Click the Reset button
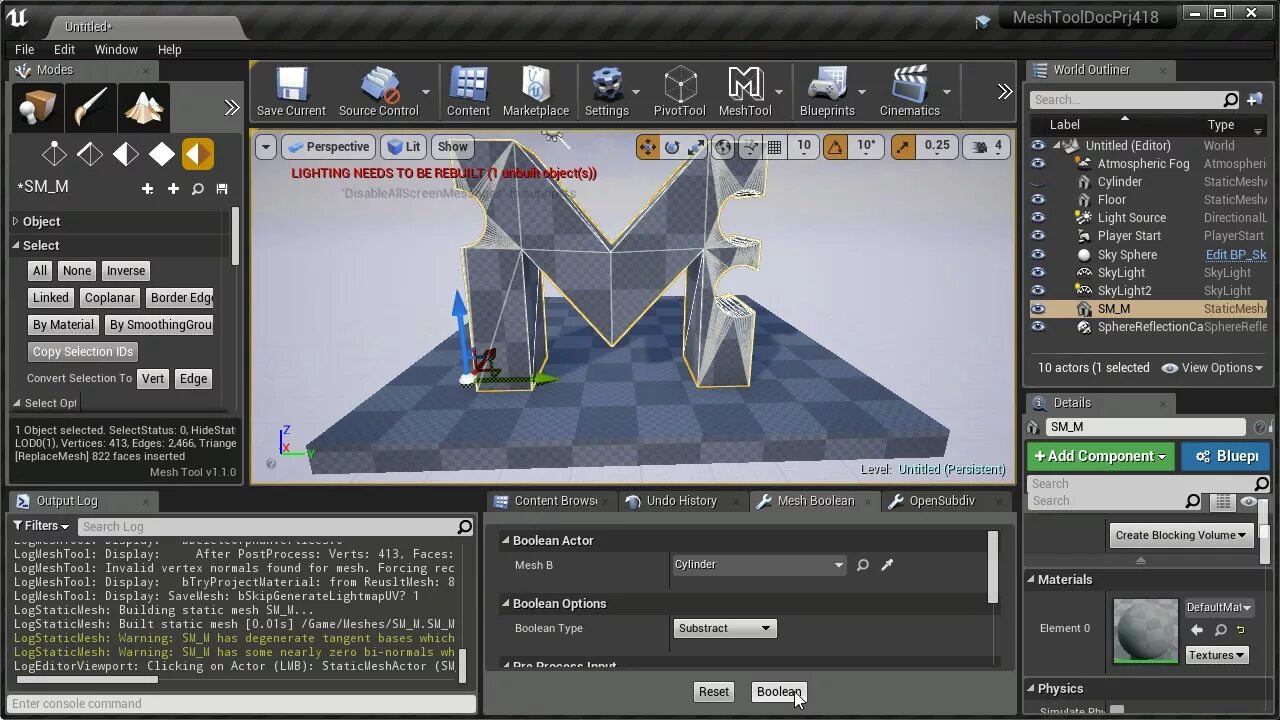The width and height of the screenshot is (1280, 720). [x=714, y=692]
